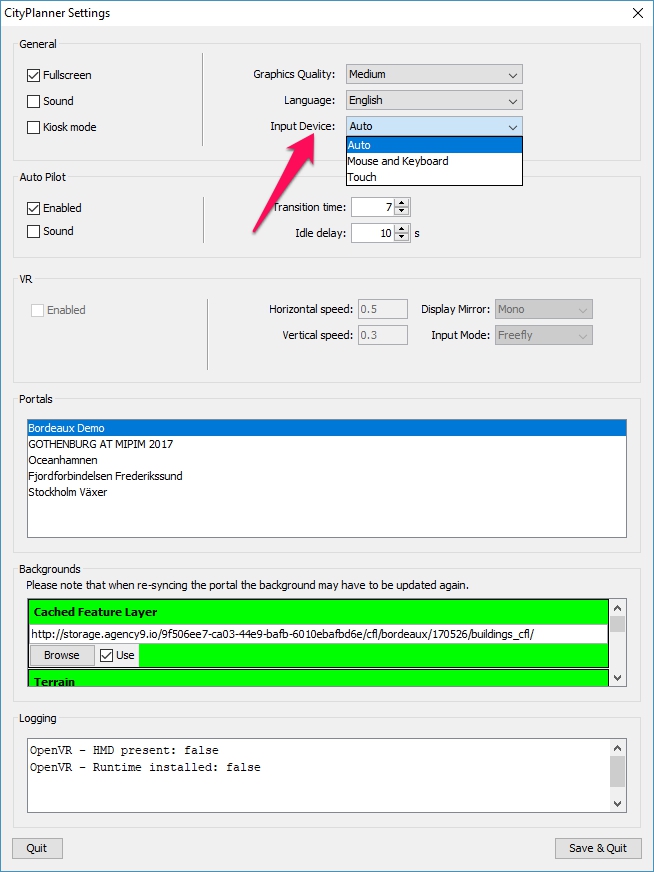The height and width of the screenshot is (872, 654).
Task: Click Logging box scroll up arrow
Action: click(618, 748)
